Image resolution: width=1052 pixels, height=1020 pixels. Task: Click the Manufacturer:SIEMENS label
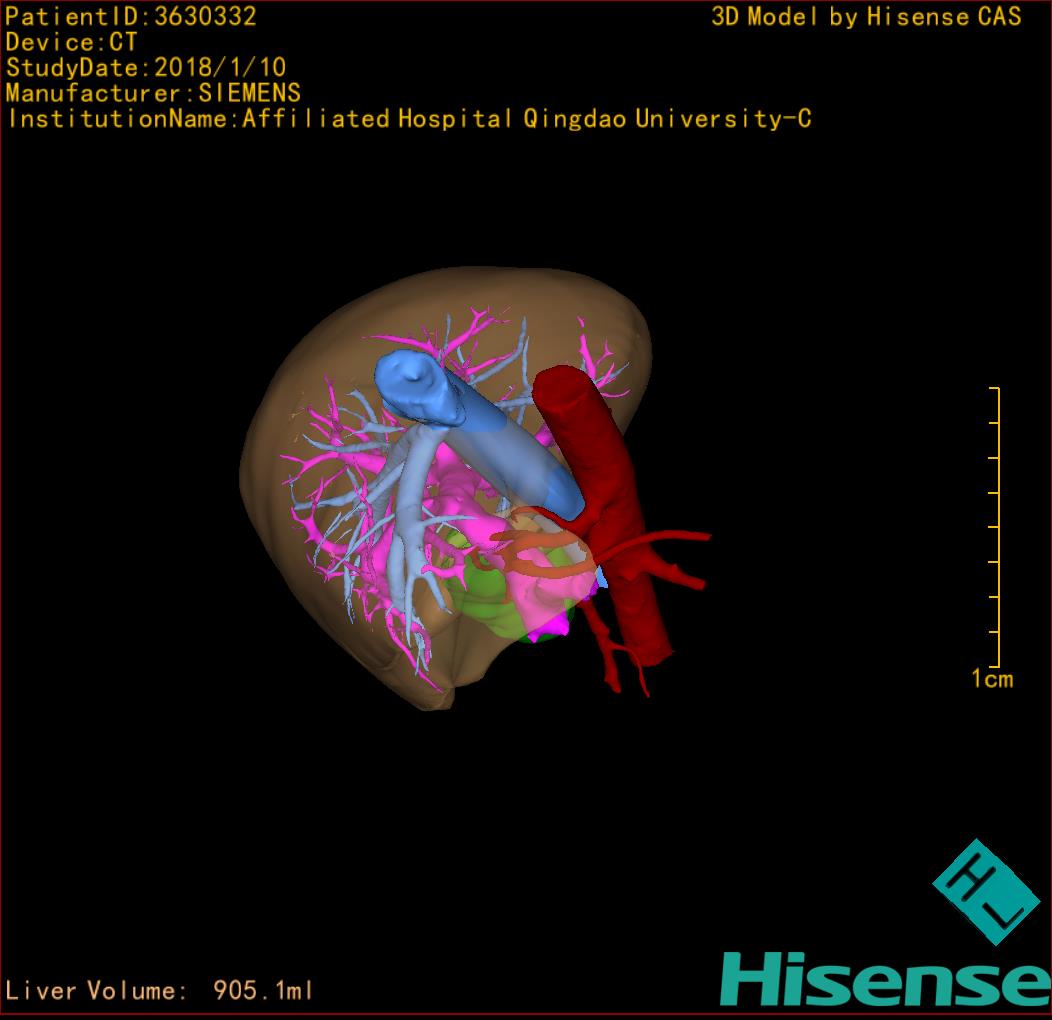click(x=153, y=93)
